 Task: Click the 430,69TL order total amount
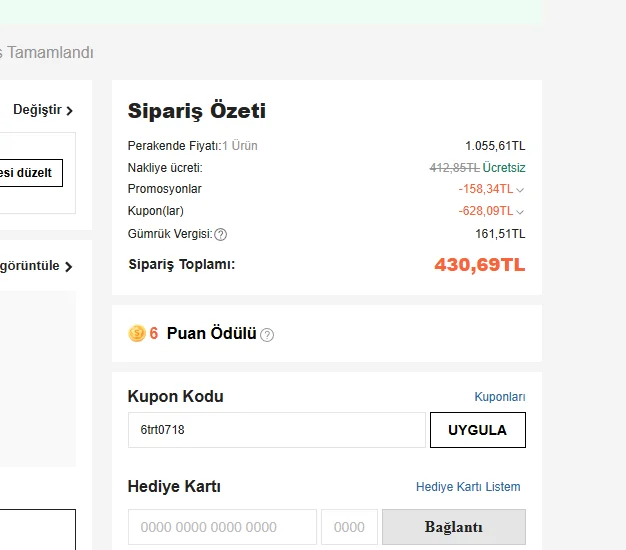tap(479, 265)
